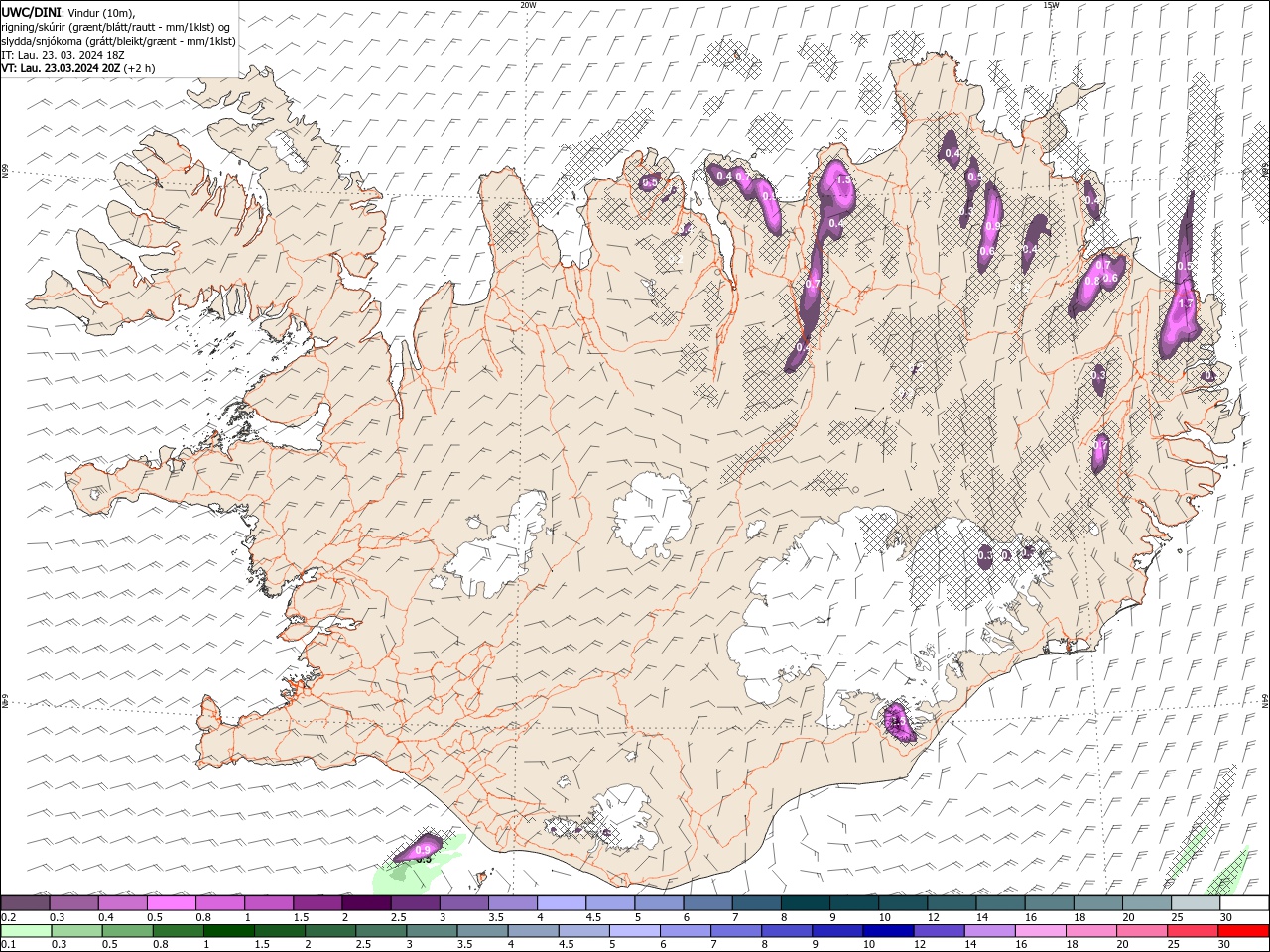This screenshot has width=1270, height=952.
Task: Select top legend pink swatch between 0.5 and 0.8
Action: [x=171, y=903]
